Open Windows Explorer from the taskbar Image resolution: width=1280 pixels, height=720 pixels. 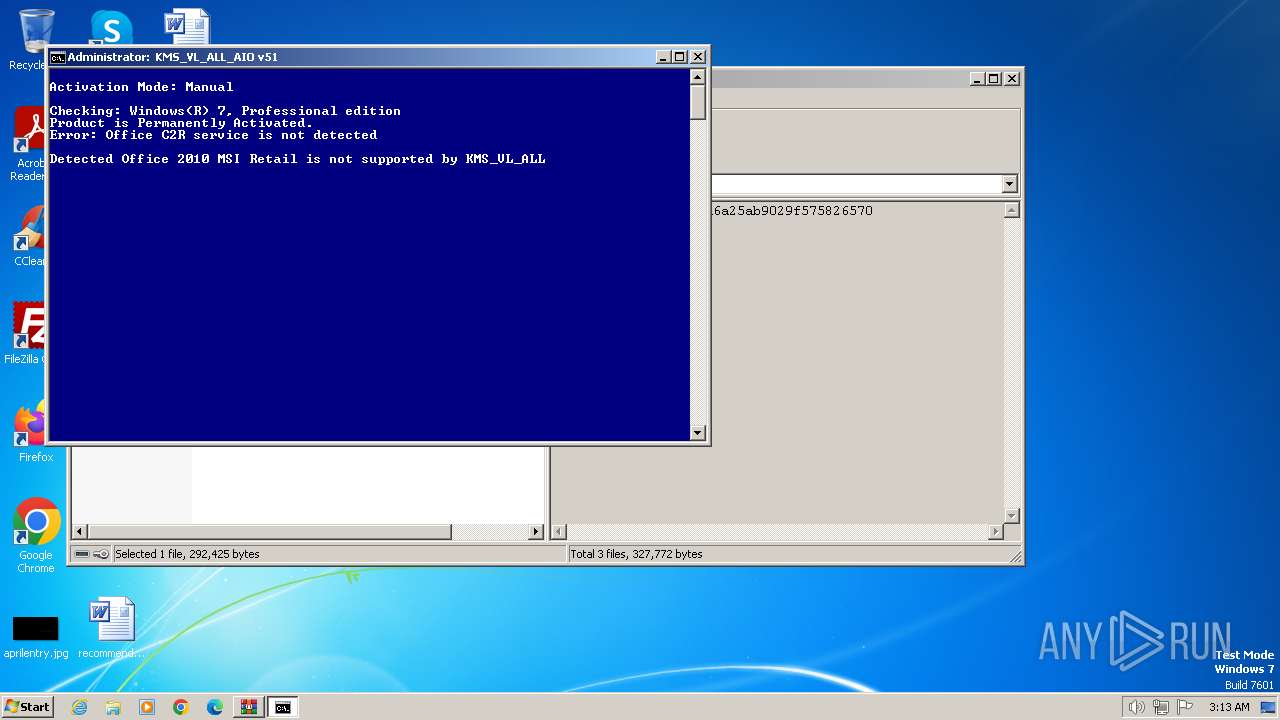tap(113, 707)
